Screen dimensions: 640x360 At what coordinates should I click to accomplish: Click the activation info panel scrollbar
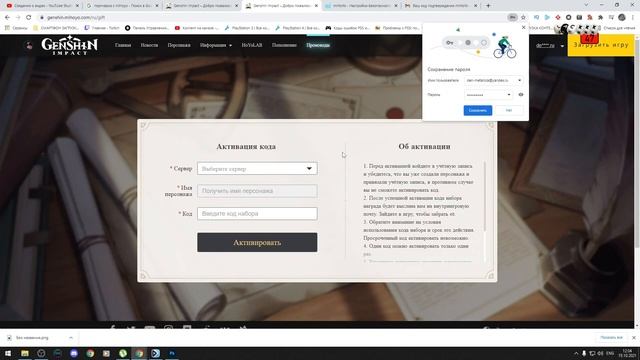pos(484,196)
